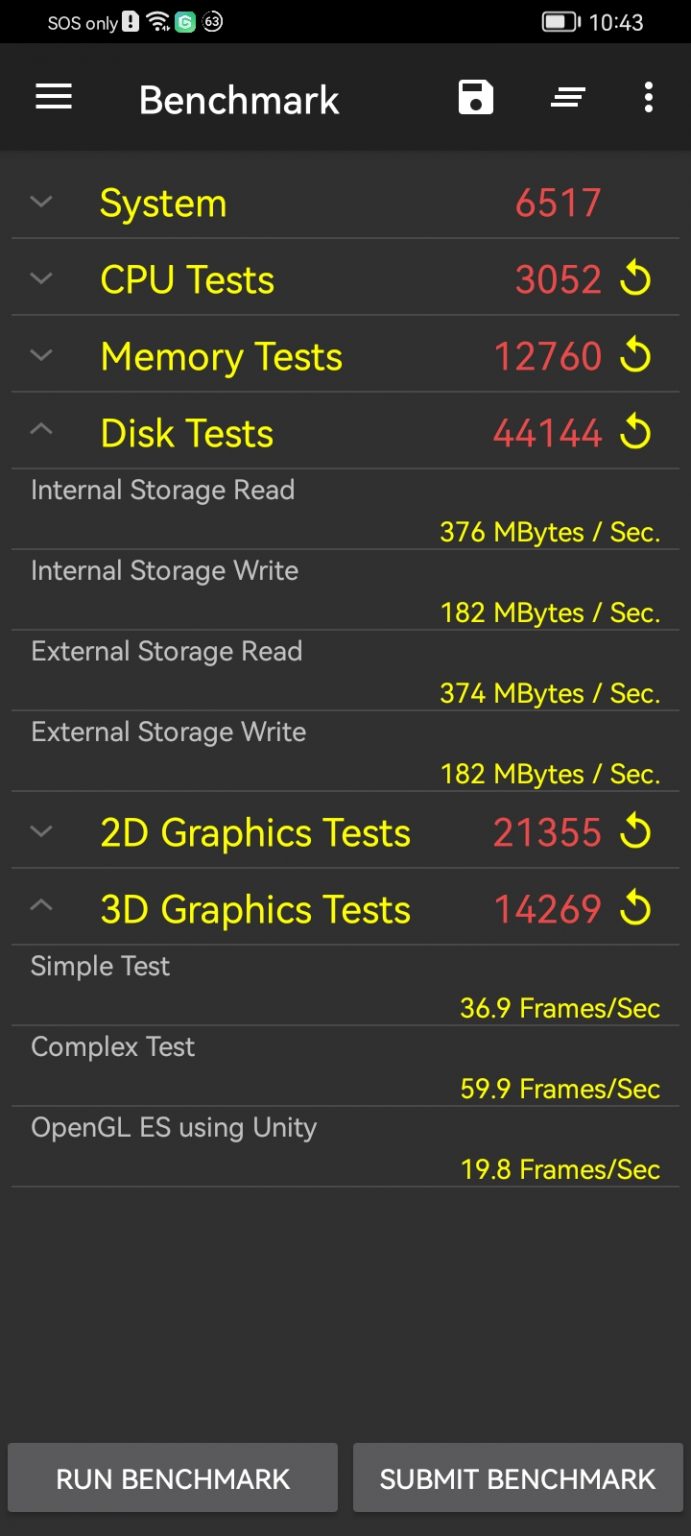The image size is (691, 1536).
Task: Open the sort lines icon
Action: click(x=567, y=97)
